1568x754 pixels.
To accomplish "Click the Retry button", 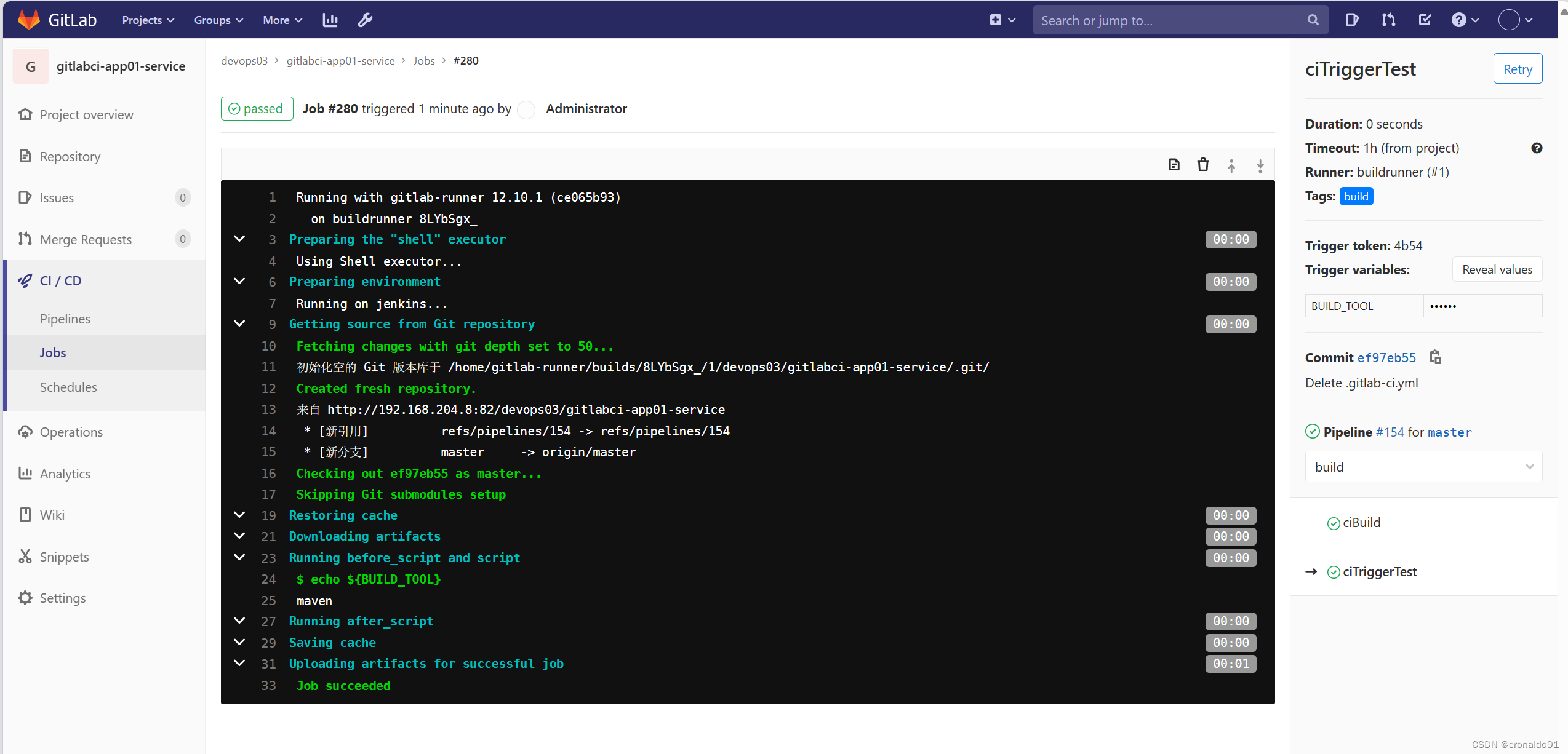I will [1517, 69].
